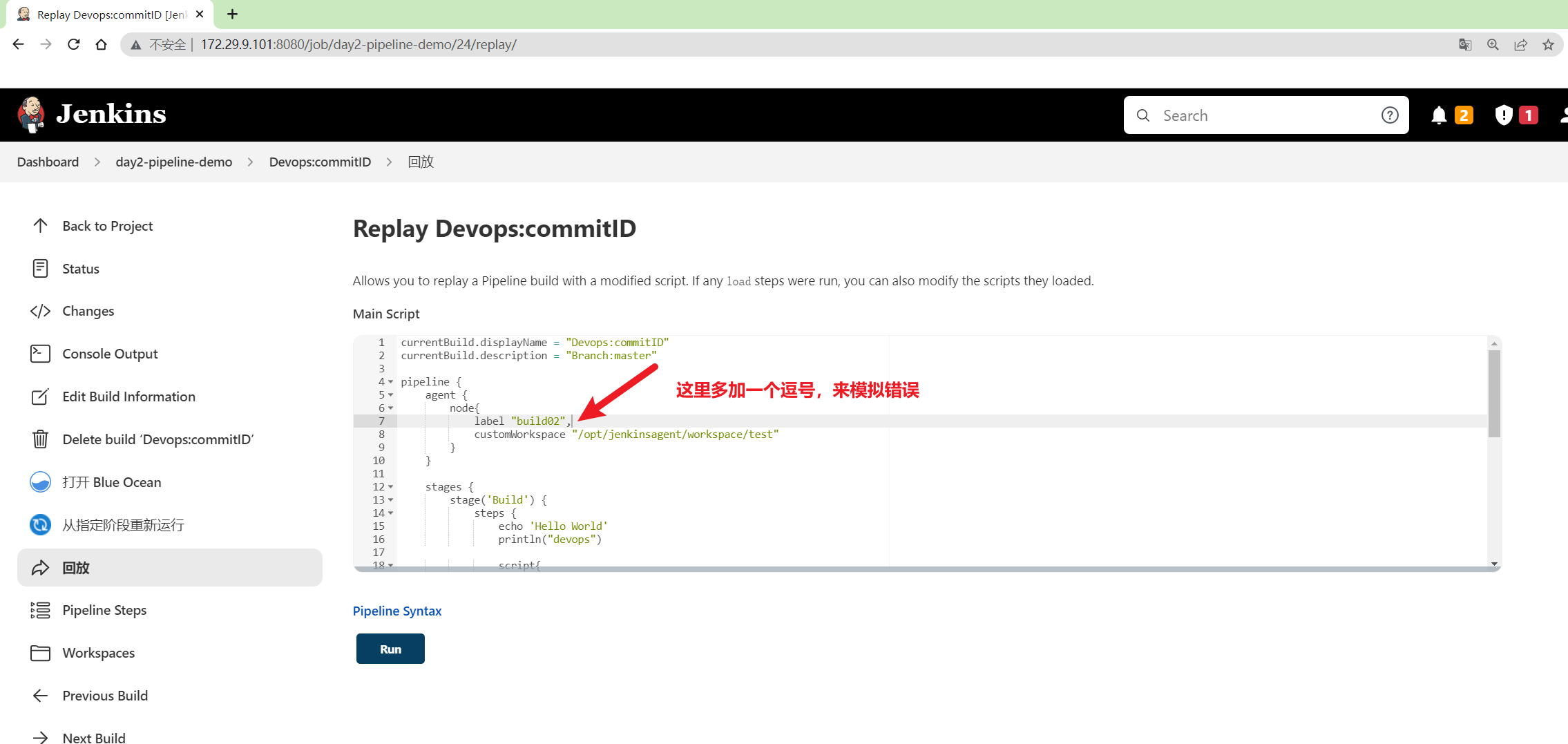The image size is (1568, 744).
Task: Open Devops:commitID breadcrumb link
Action: pos(320,162)
